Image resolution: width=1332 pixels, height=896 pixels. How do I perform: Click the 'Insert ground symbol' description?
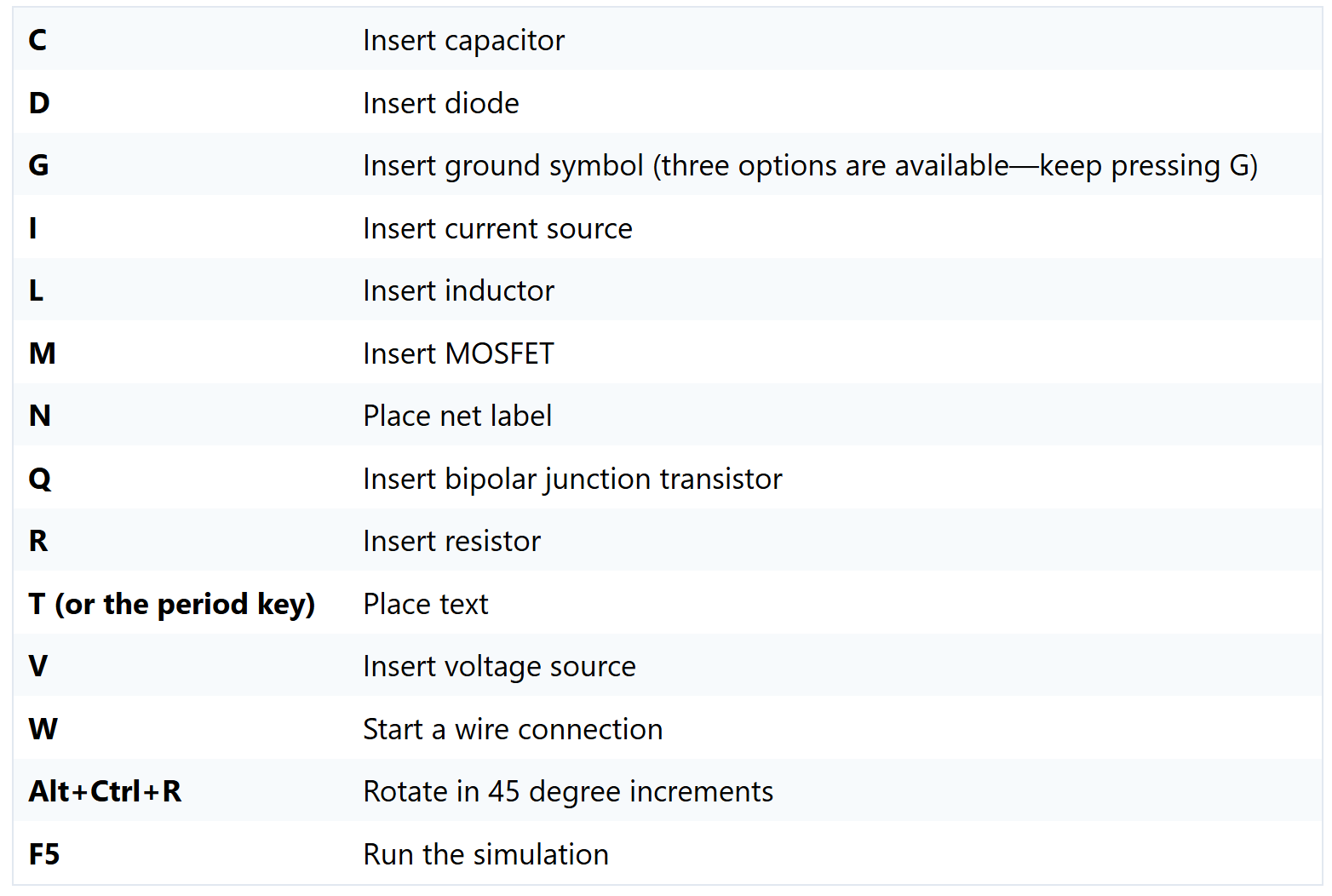click(x=810, y=166)
